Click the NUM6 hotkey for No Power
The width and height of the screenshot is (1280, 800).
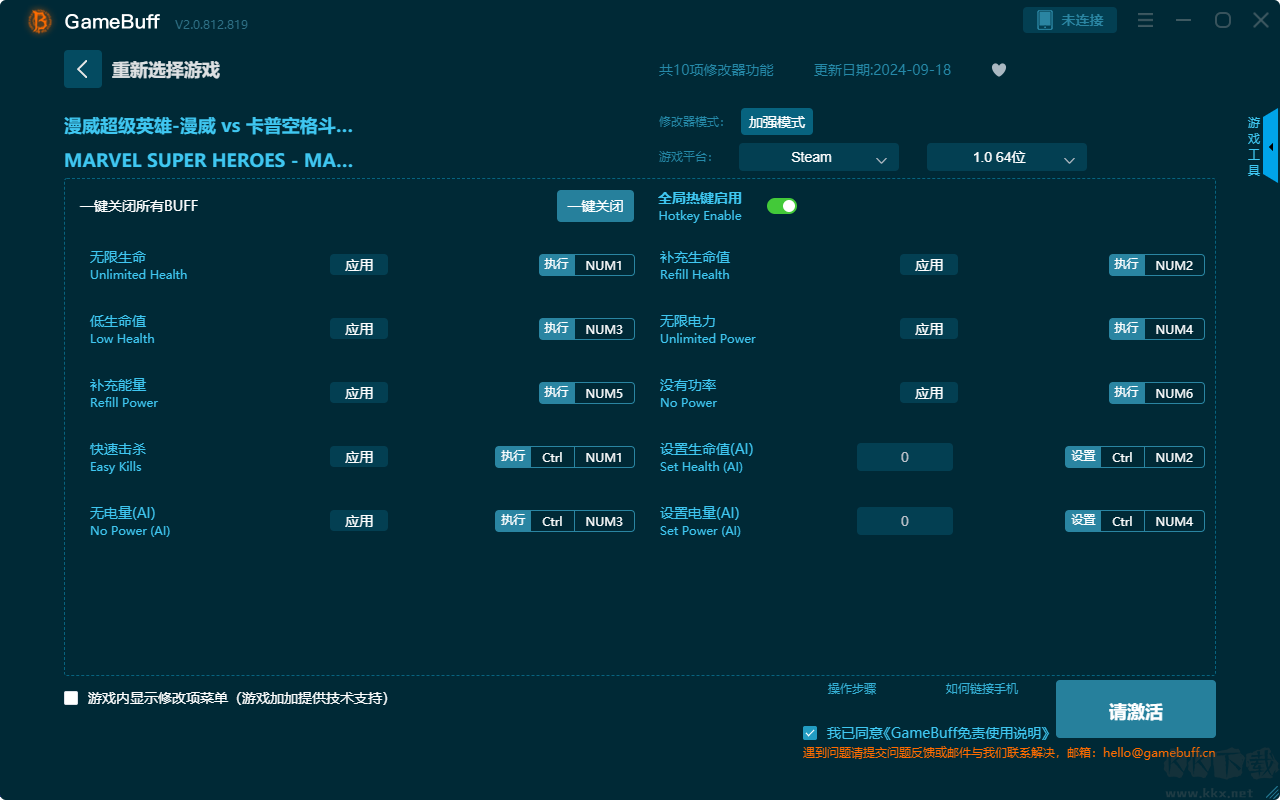(x=1174, y=393)
